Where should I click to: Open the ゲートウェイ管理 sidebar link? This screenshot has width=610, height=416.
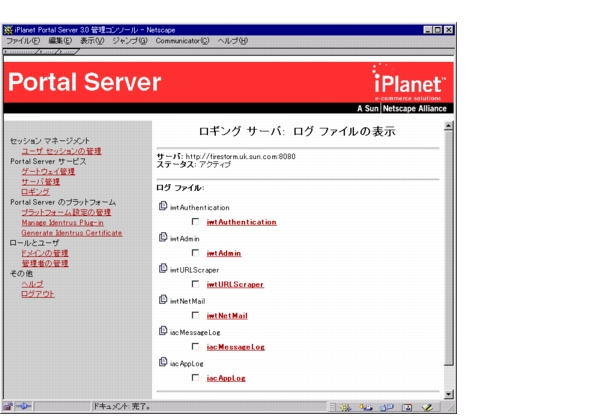point(48,172)
